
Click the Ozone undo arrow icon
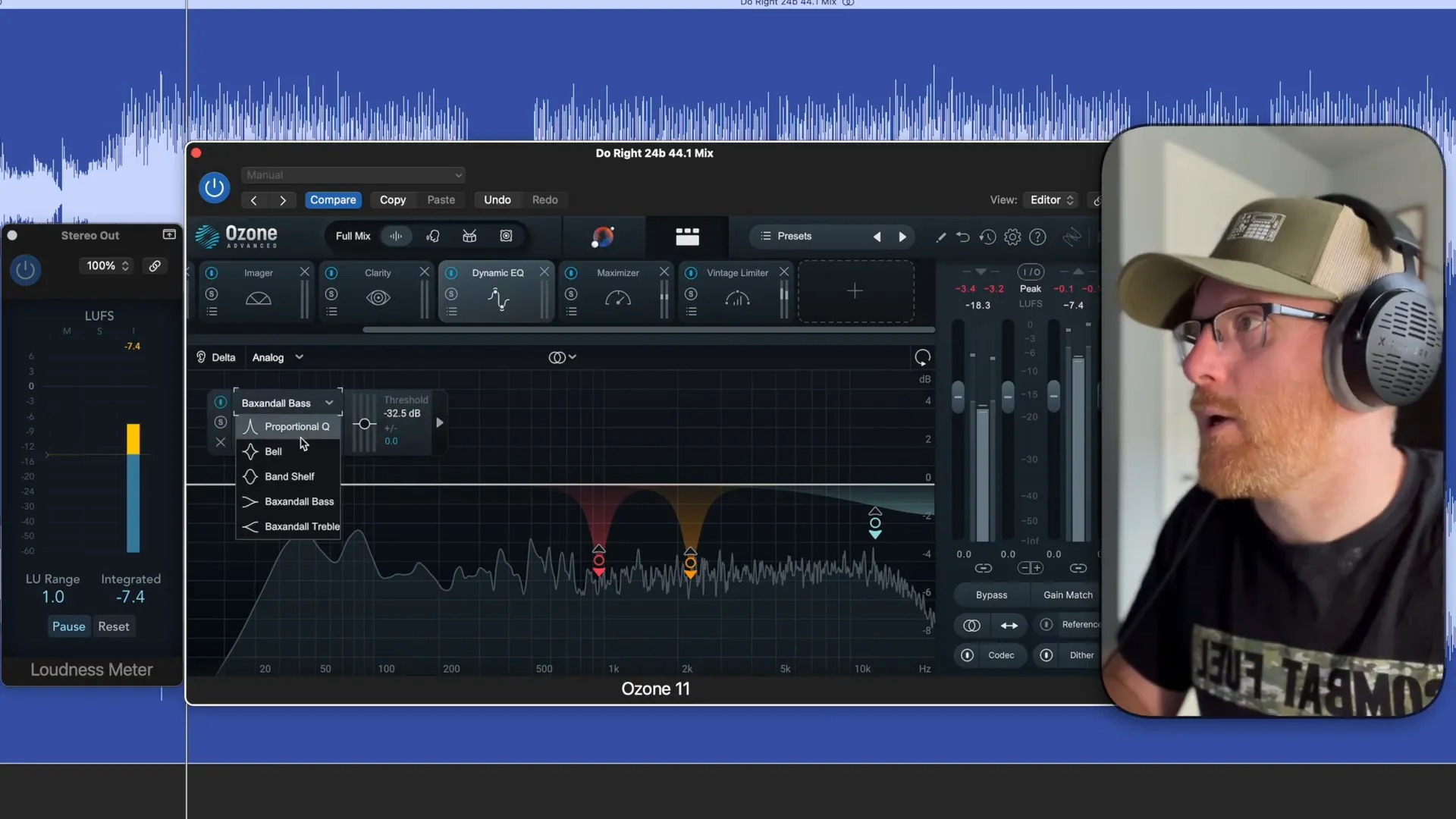963,237
